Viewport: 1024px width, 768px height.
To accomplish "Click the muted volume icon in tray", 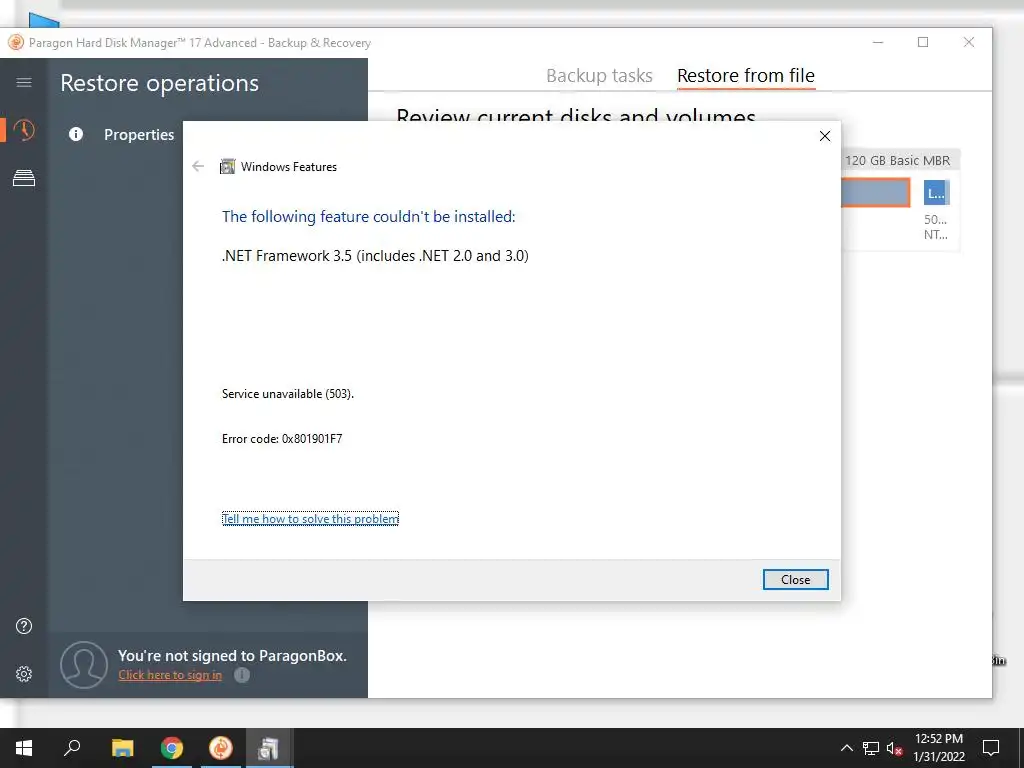I will click(x=895, y=748).
